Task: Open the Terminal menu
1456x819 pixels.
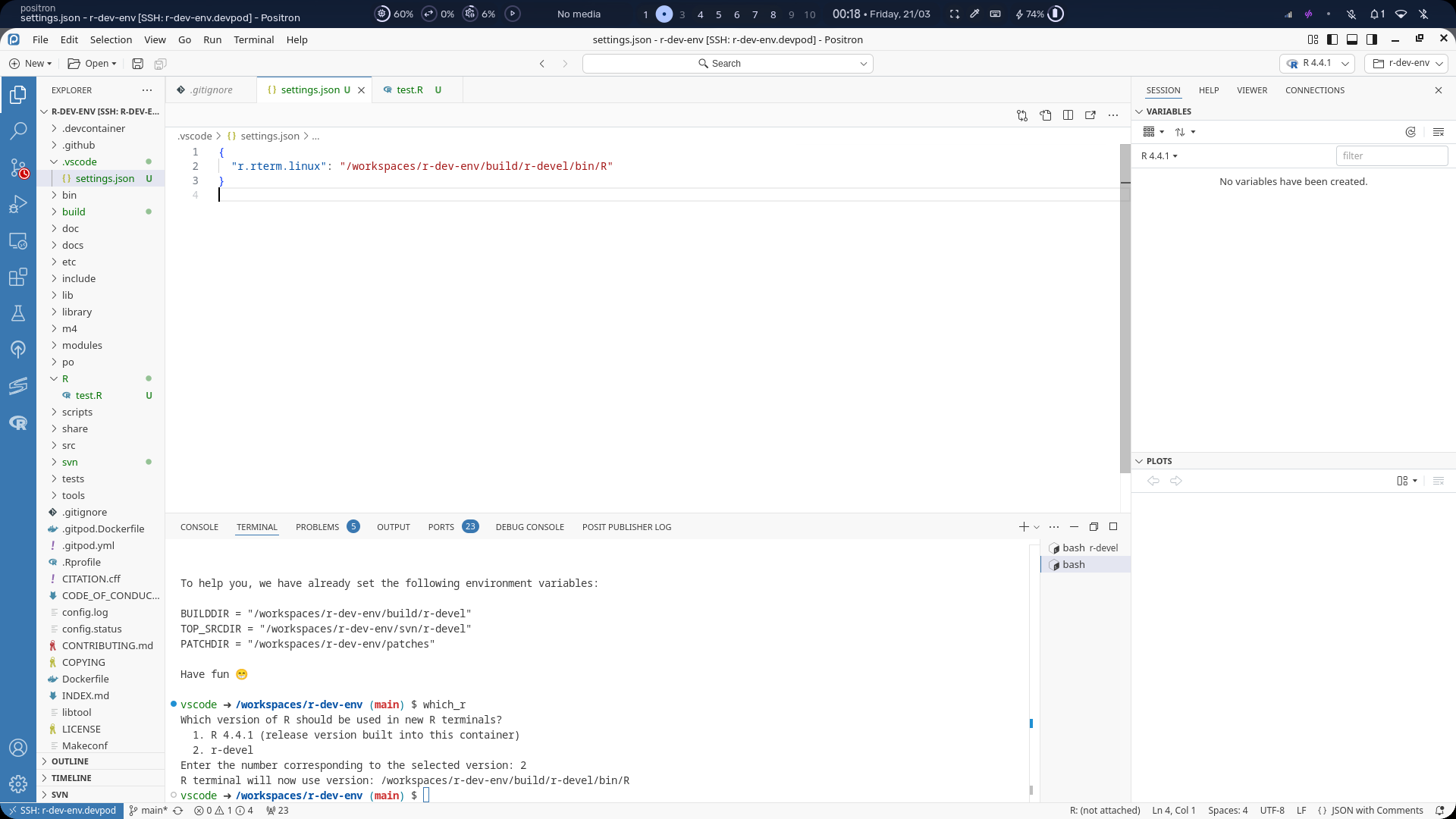Action: coord(253,40)
